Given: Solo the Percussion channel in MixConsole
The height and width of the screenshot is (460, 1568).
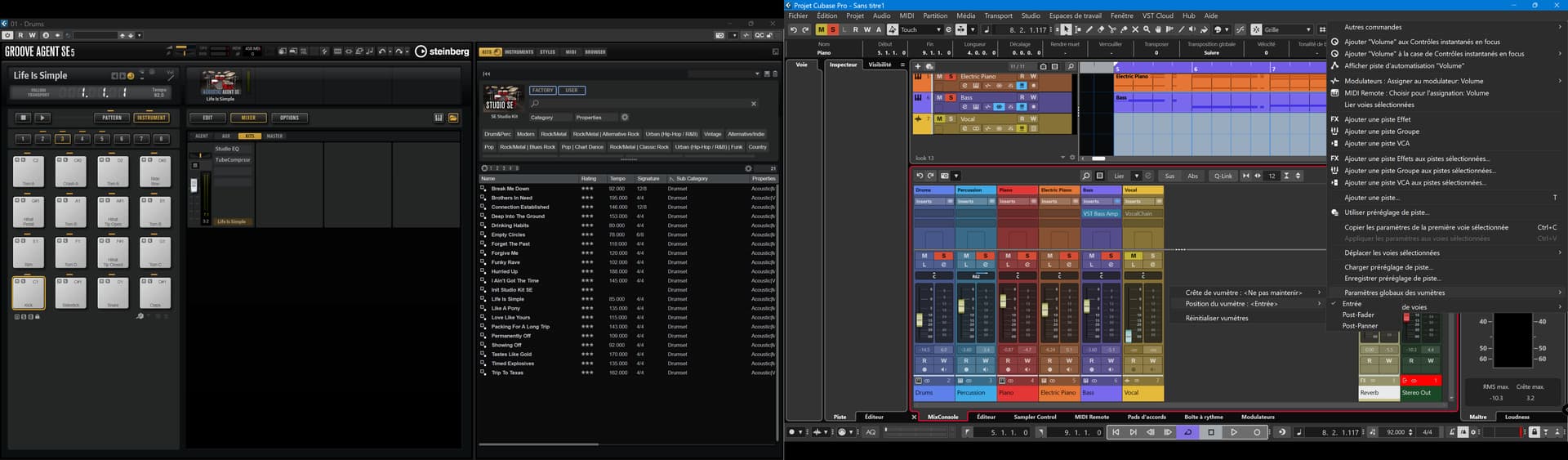Looking at the screenshot, I should click(986, 256).
